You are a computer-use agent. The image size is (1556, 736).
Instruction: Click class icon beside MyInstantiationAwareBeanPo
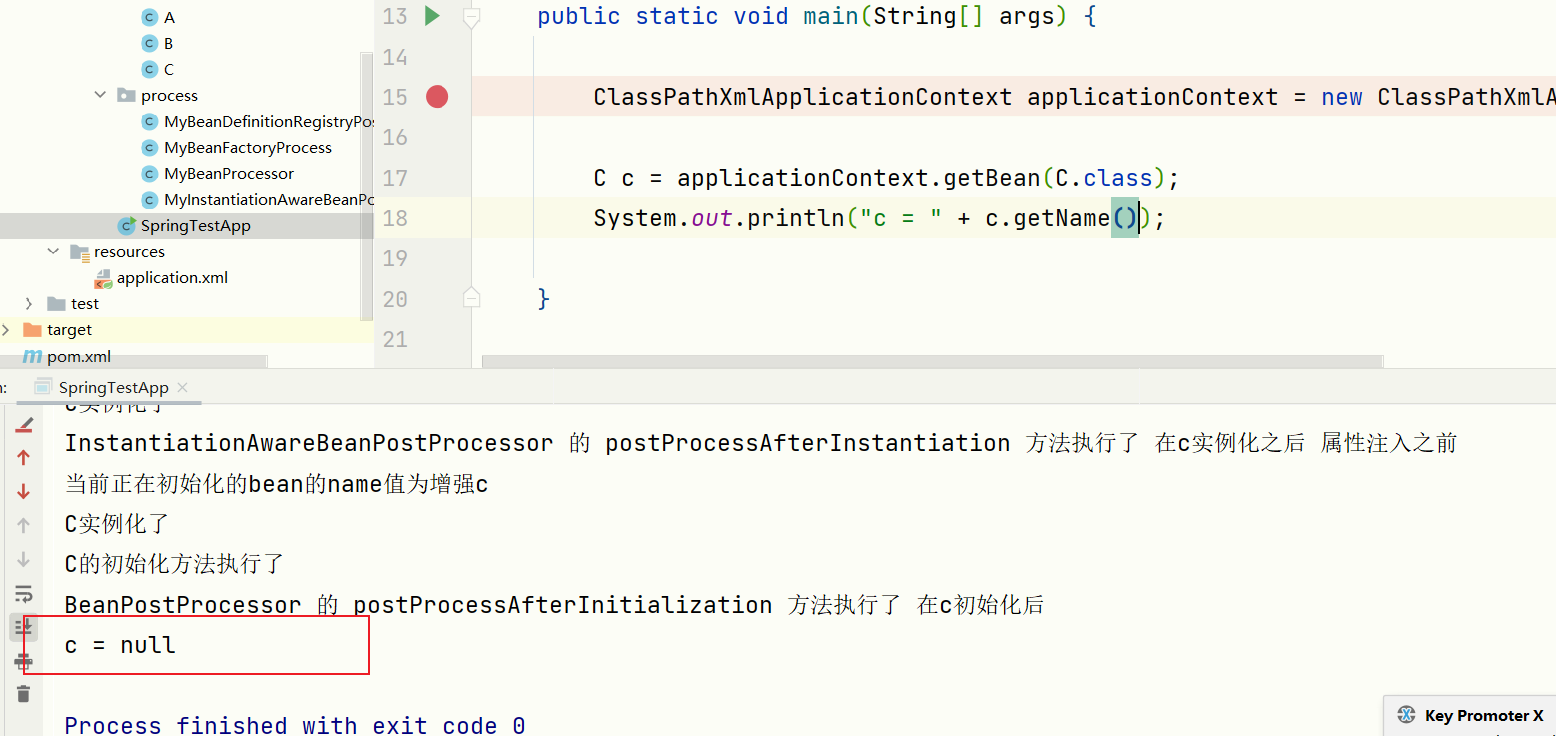150,199
